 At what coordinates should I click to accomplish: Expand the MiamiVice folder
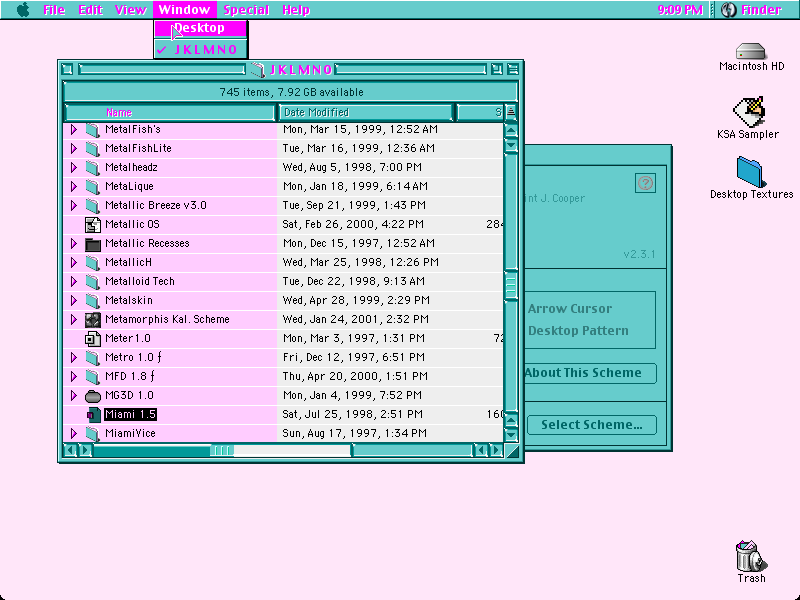74,434
